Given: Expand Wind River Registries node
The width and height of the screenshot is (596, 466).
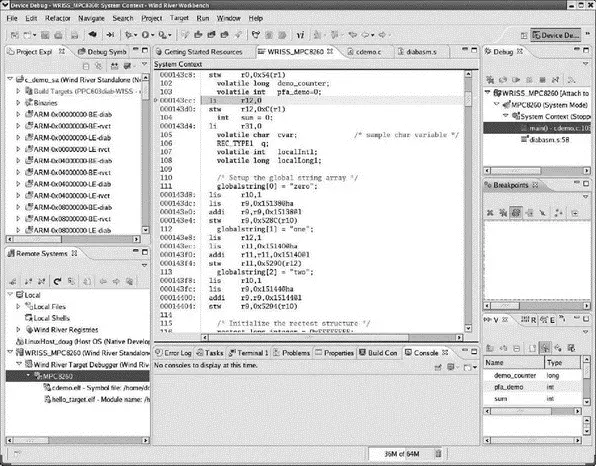Looking at the screenshot, I should point(18,330).
